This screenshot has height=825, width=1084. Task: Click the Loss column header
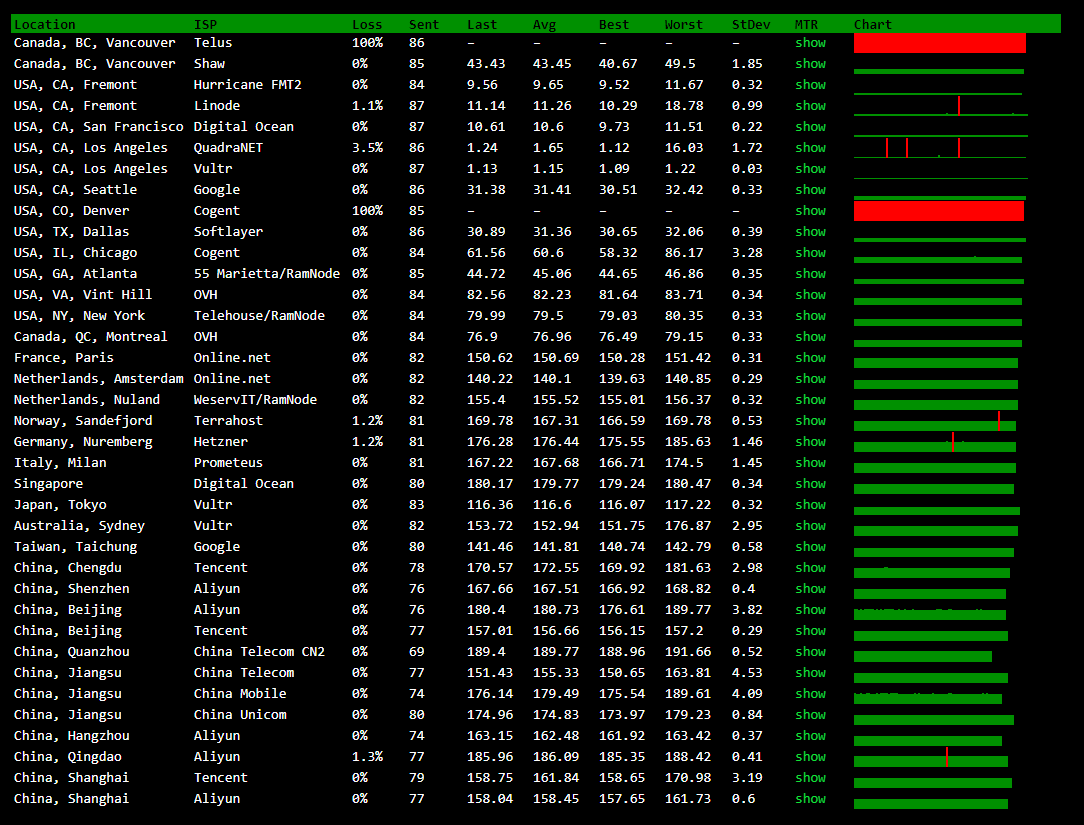pos(367,25)
